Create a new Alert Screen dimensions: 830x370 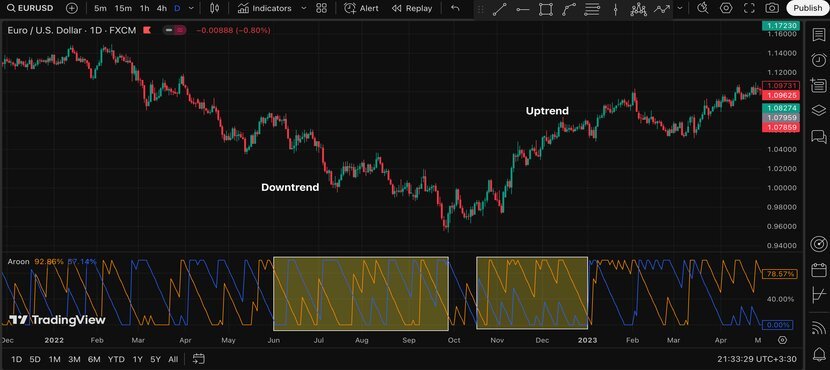[x=361, y=8]
